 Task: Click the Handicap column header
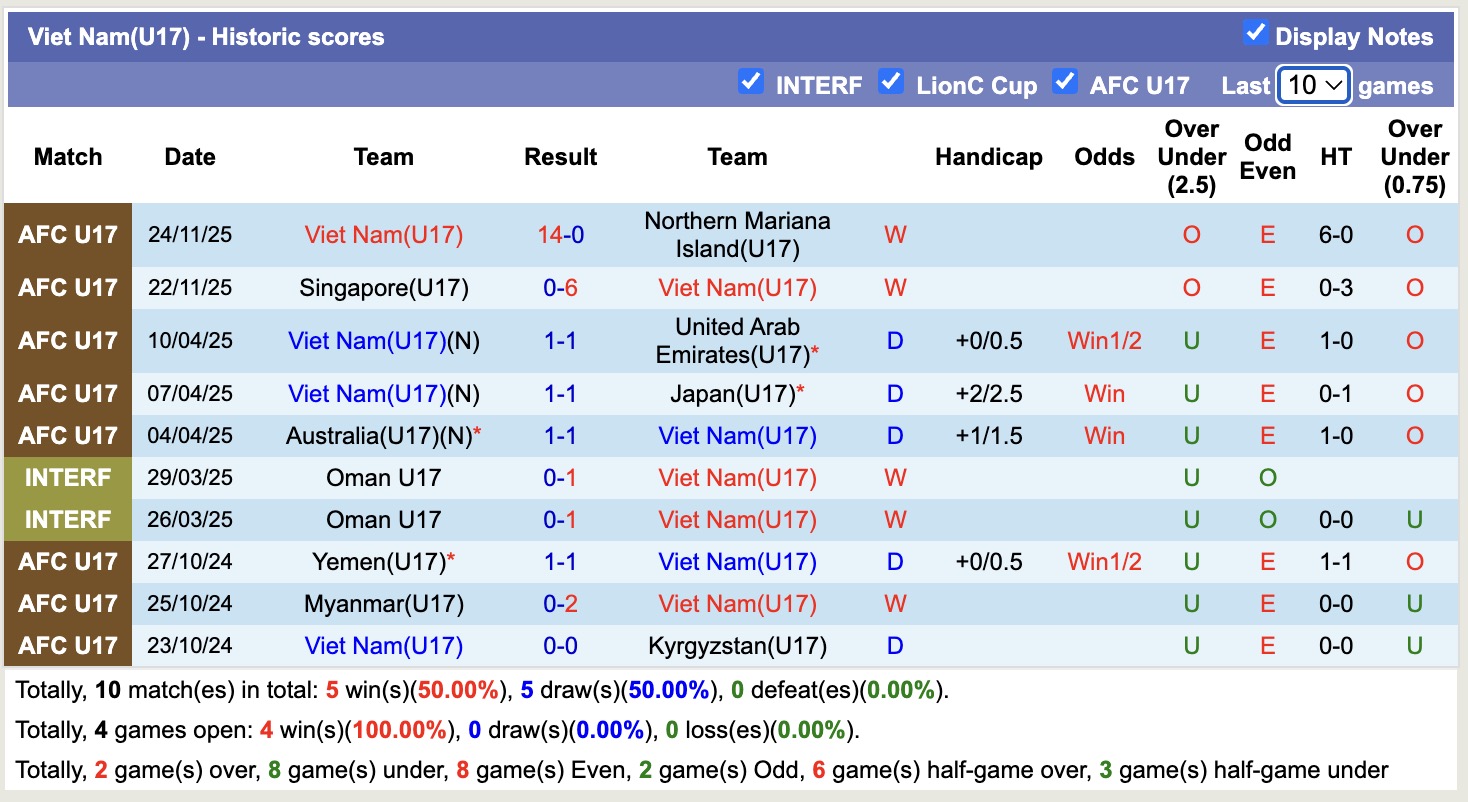989,156
